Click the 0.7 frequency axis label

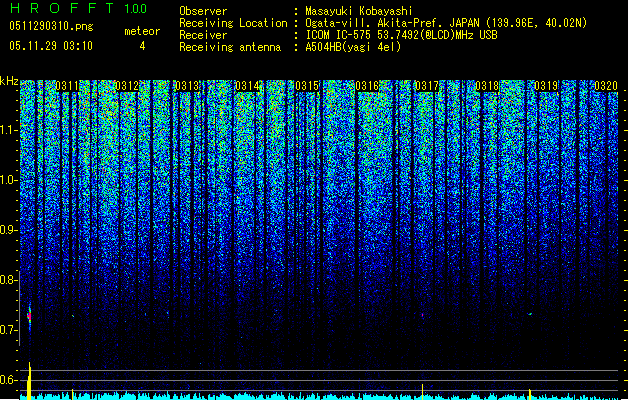click(x=8, y=330)
